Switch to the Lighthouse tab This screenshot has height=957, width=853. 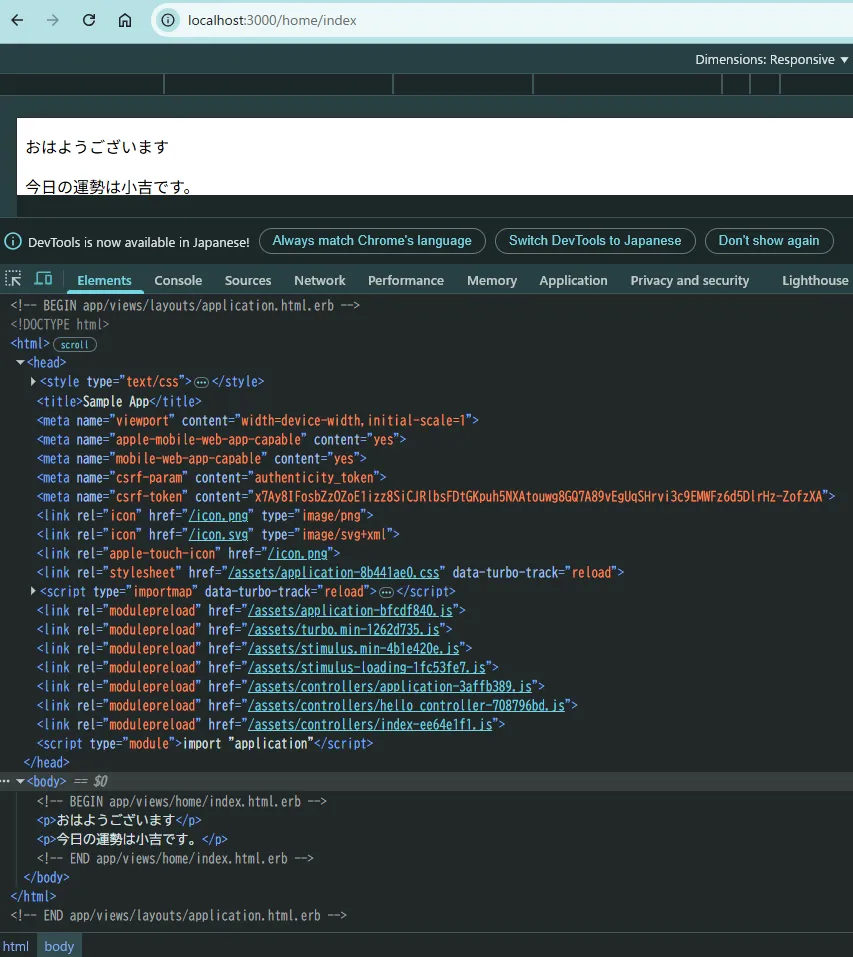point(815,280)
